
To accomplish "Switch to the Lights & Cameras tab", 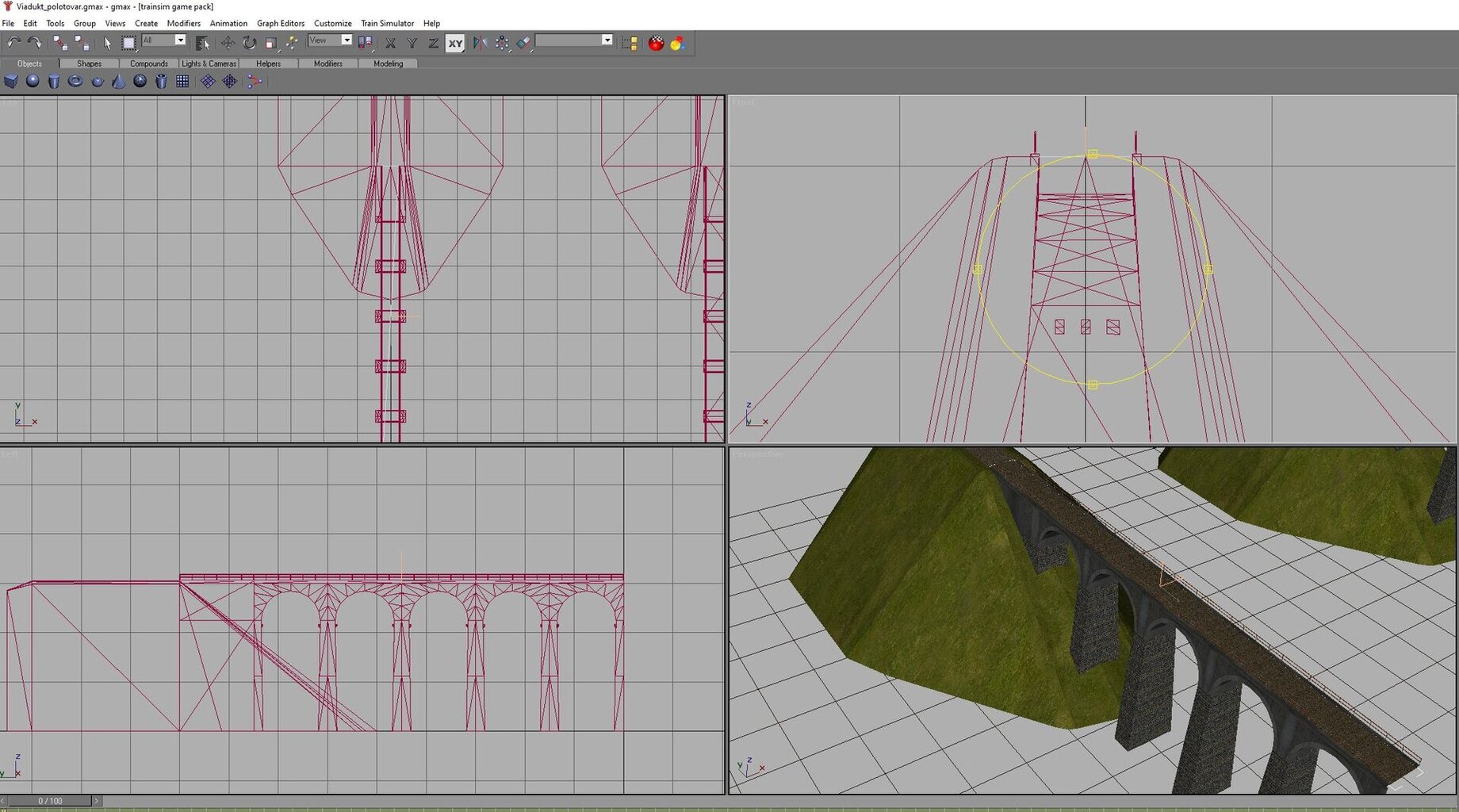I will (x=209, y=63).
